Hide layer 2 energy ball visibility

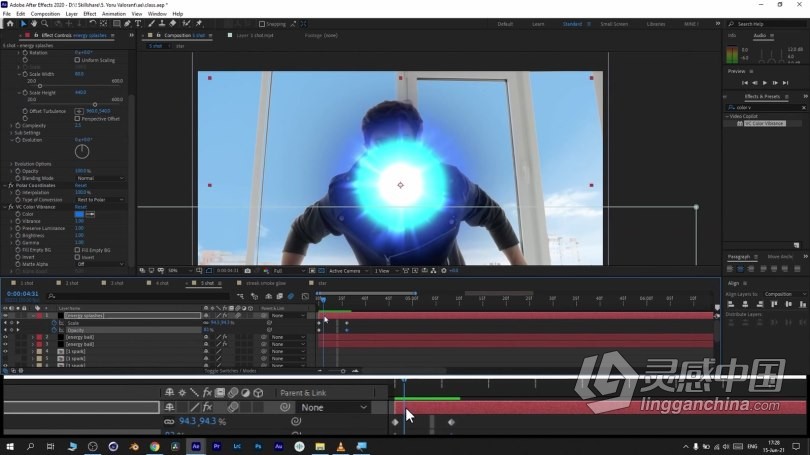[5, 337]
